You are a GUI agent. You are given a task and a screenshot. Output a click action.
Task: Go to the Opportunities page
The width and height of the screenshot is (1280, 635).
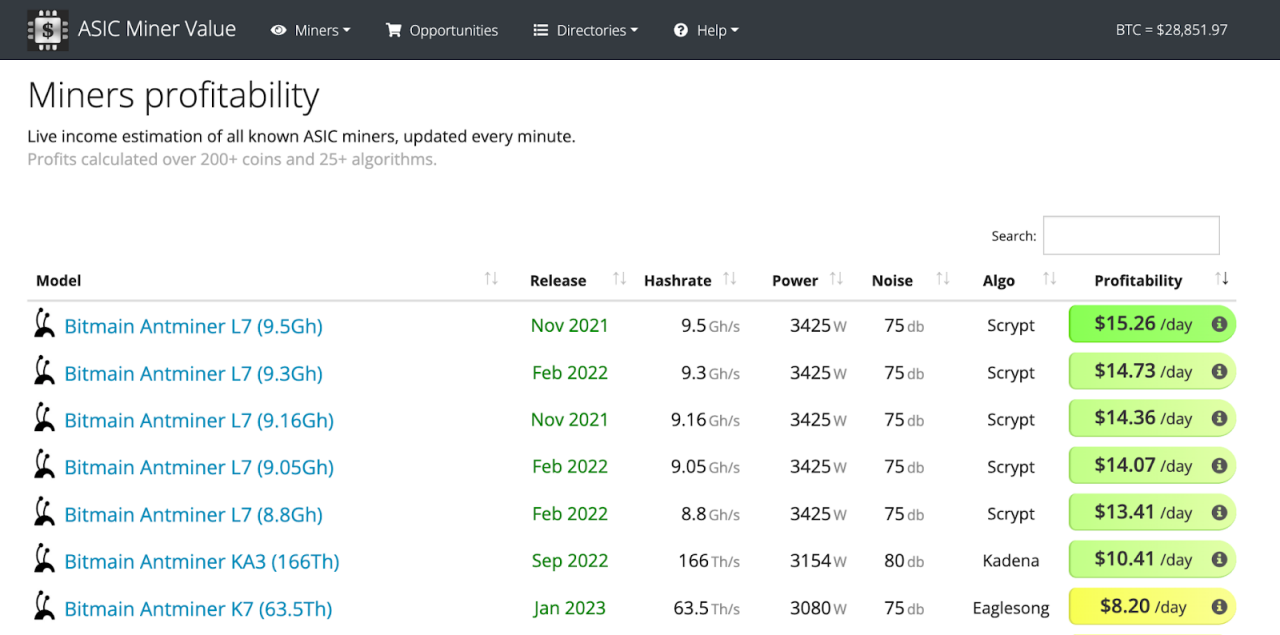tap(442, 30)
